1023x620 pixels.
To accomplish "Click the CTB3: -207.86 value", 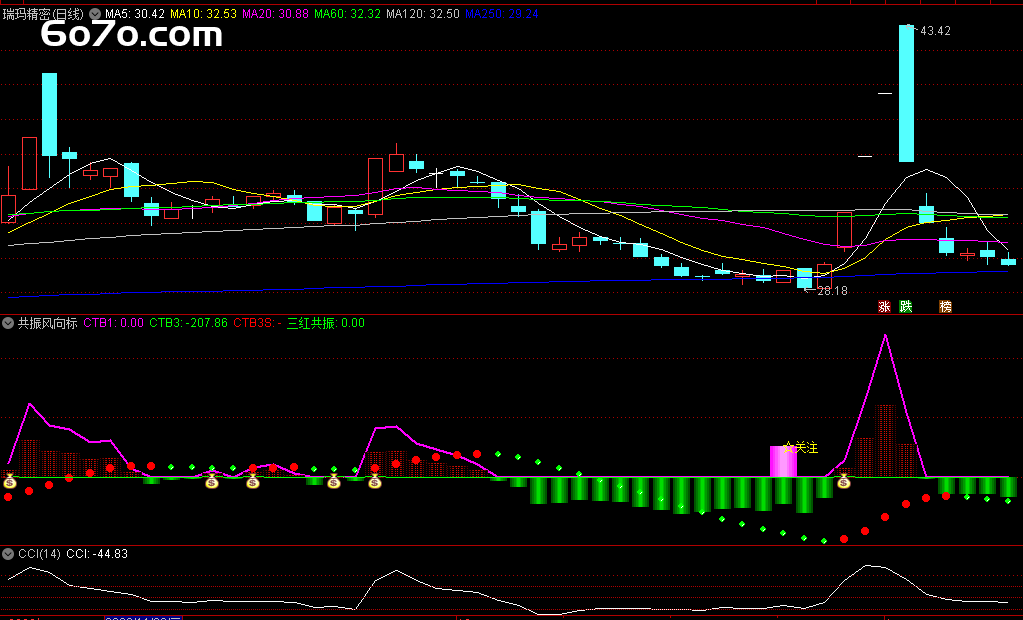I will click(189, 323).
